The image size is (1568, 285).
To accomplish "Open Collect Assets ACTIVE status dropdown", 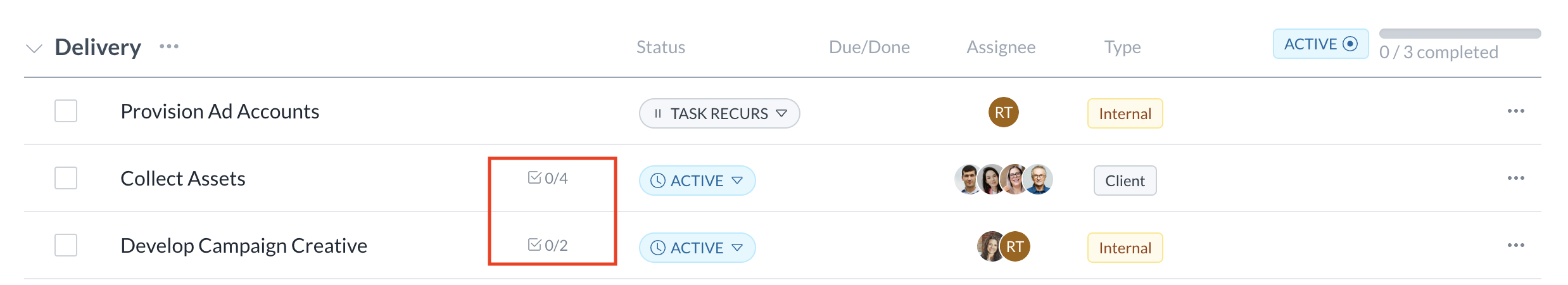I will [697, 180].
